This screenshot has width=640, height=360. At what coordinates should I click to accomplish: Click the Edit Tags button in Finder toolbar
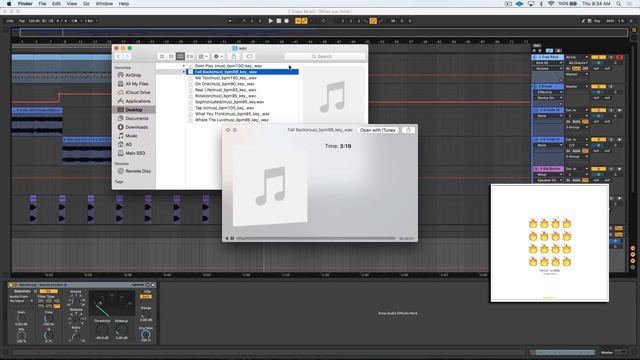[x=249, y=56]
